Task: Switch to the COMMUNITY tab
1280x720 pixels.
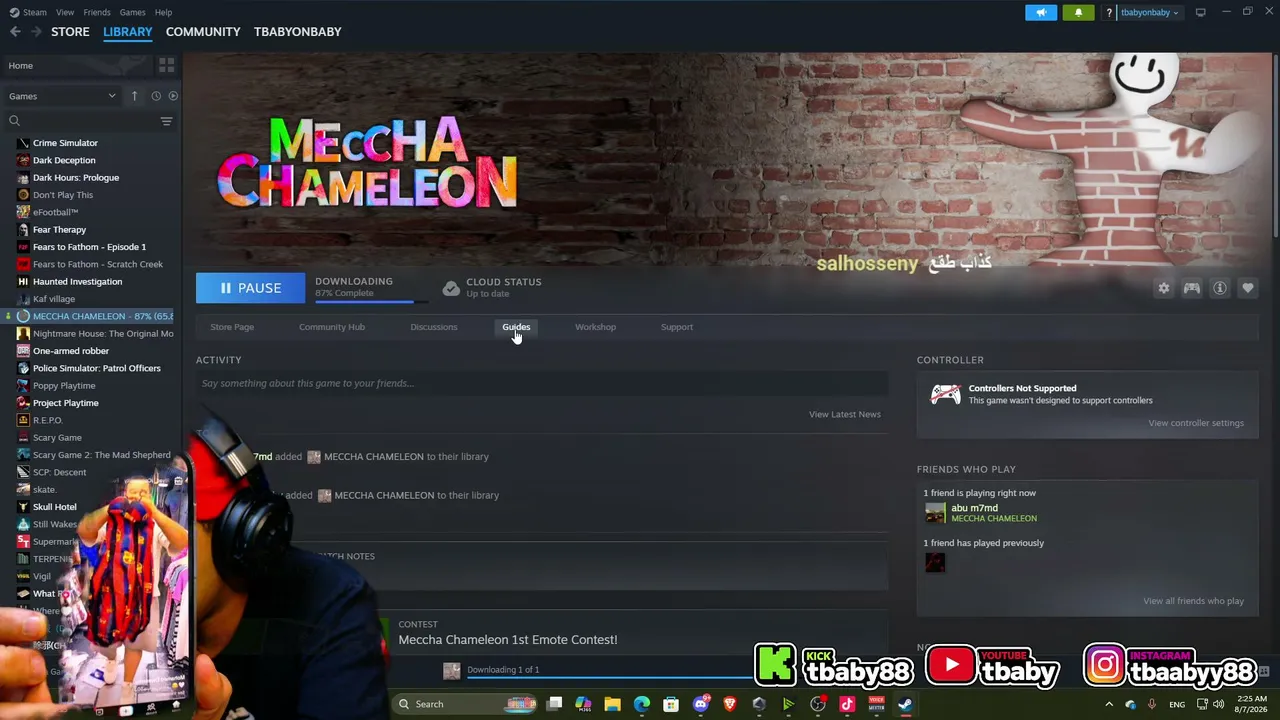Action: click(203, 32)
